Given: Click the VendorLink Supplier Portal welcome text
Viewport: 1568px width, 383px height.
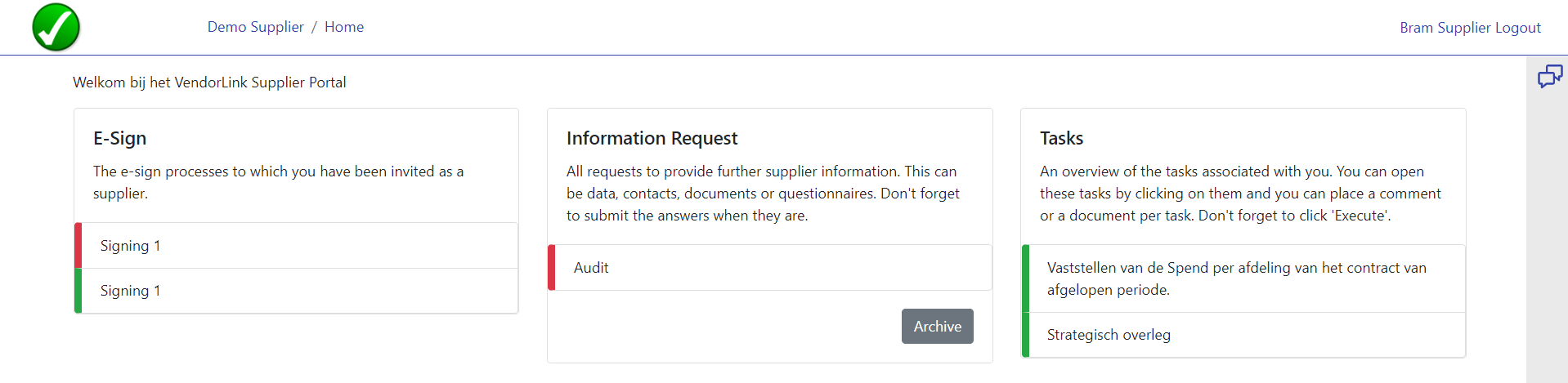Looking at the screenshot, I should (209, 82).
